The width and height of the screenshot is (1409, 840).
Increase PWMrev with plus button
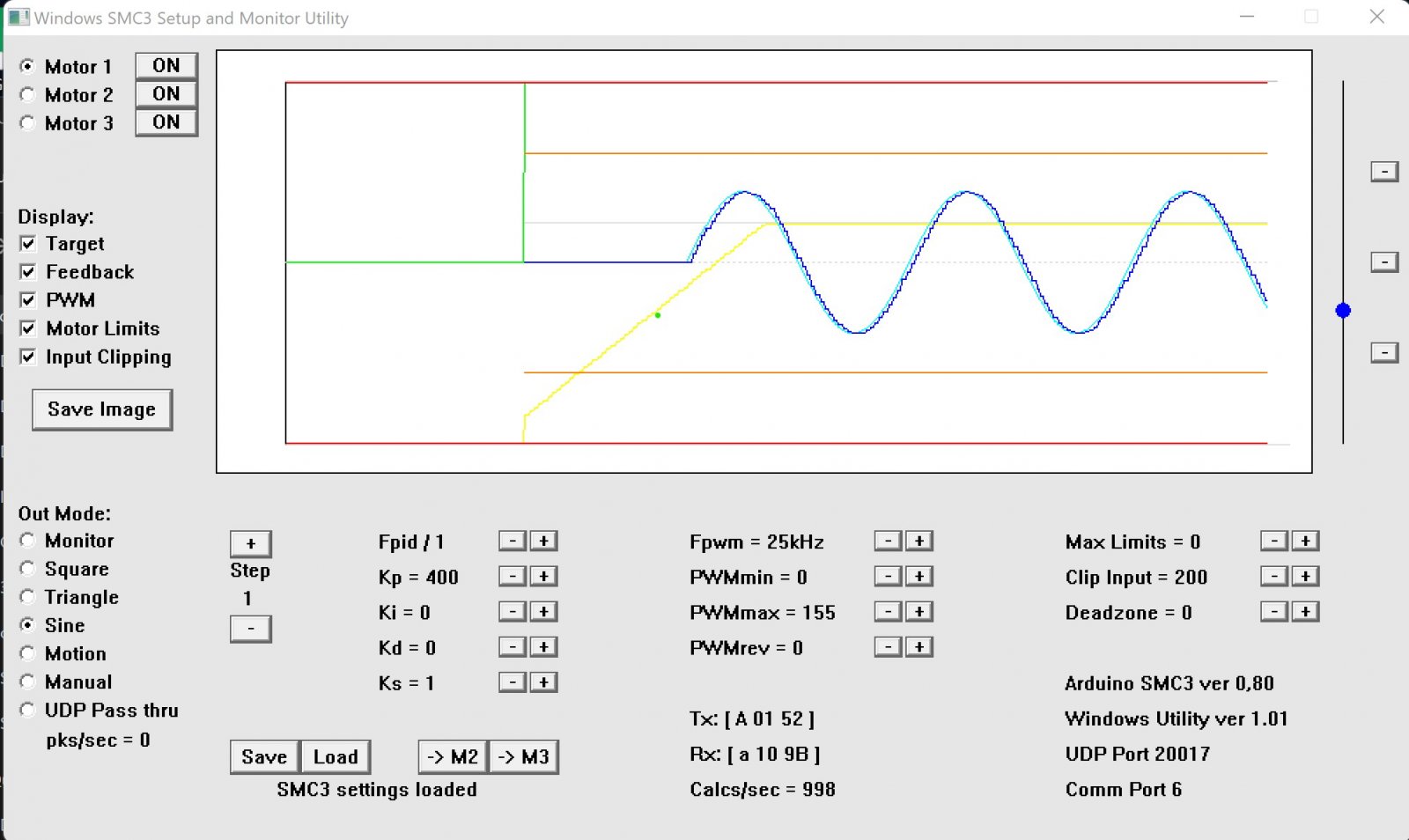click(x=919, y=647)
